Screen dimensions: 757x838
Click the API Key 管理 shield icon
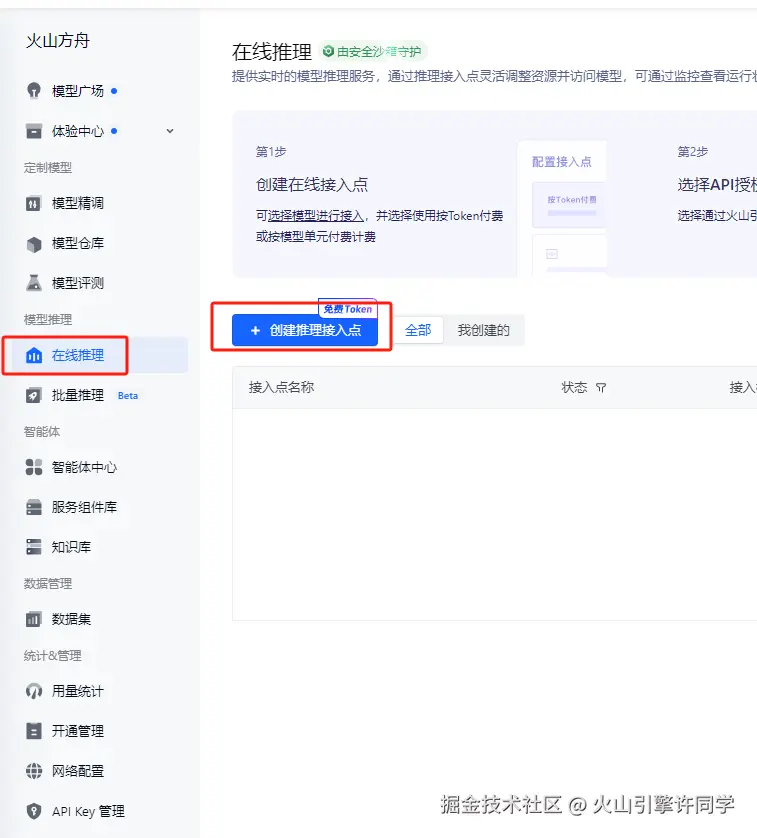[x=34, y=811]
